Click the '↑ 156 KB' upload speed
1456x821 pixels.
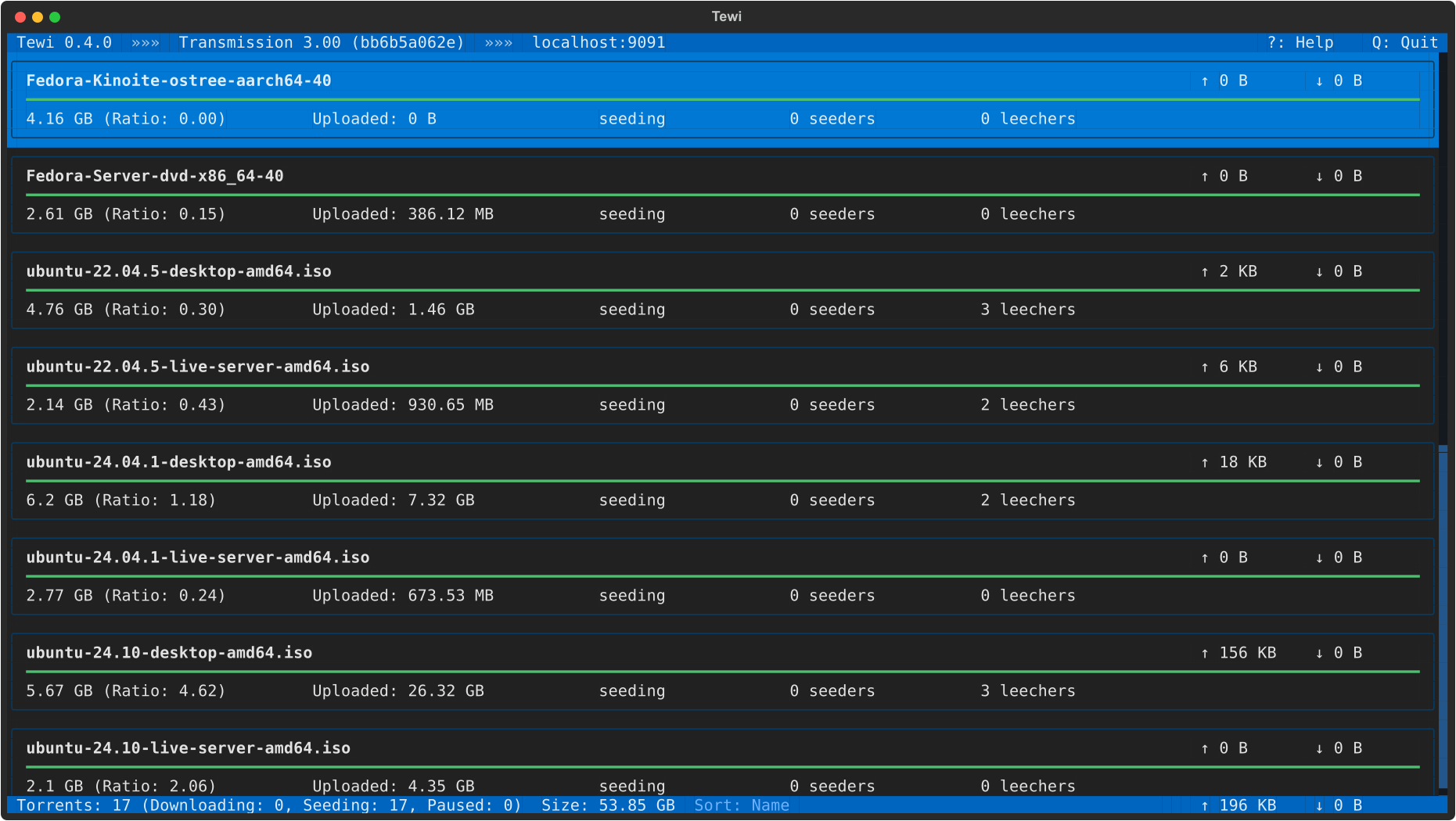1238,653
